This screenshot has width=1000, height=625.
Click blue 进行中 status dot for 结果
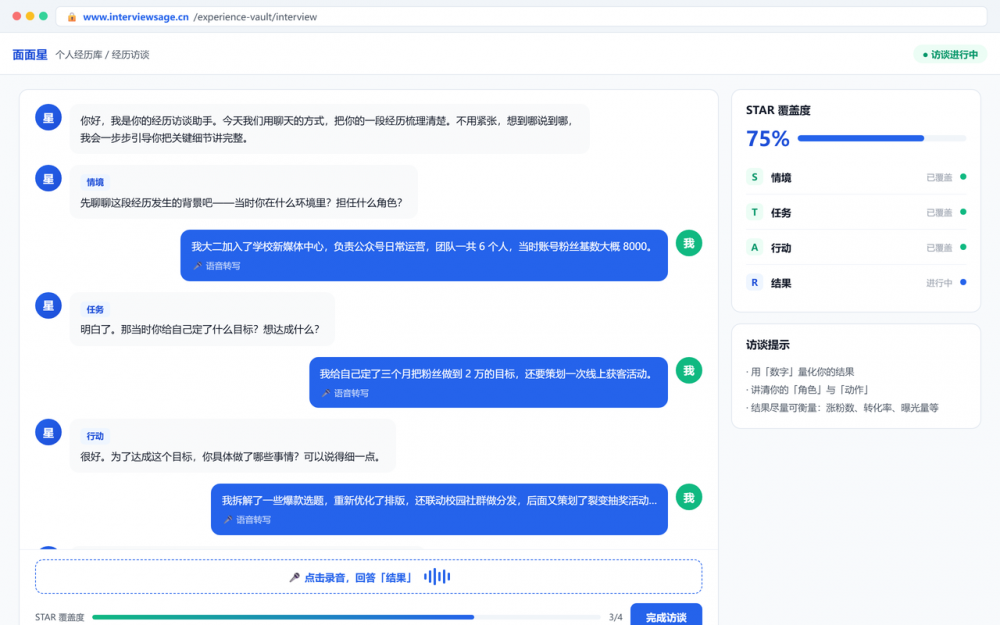pyautogui.click(x=963, y=282)
